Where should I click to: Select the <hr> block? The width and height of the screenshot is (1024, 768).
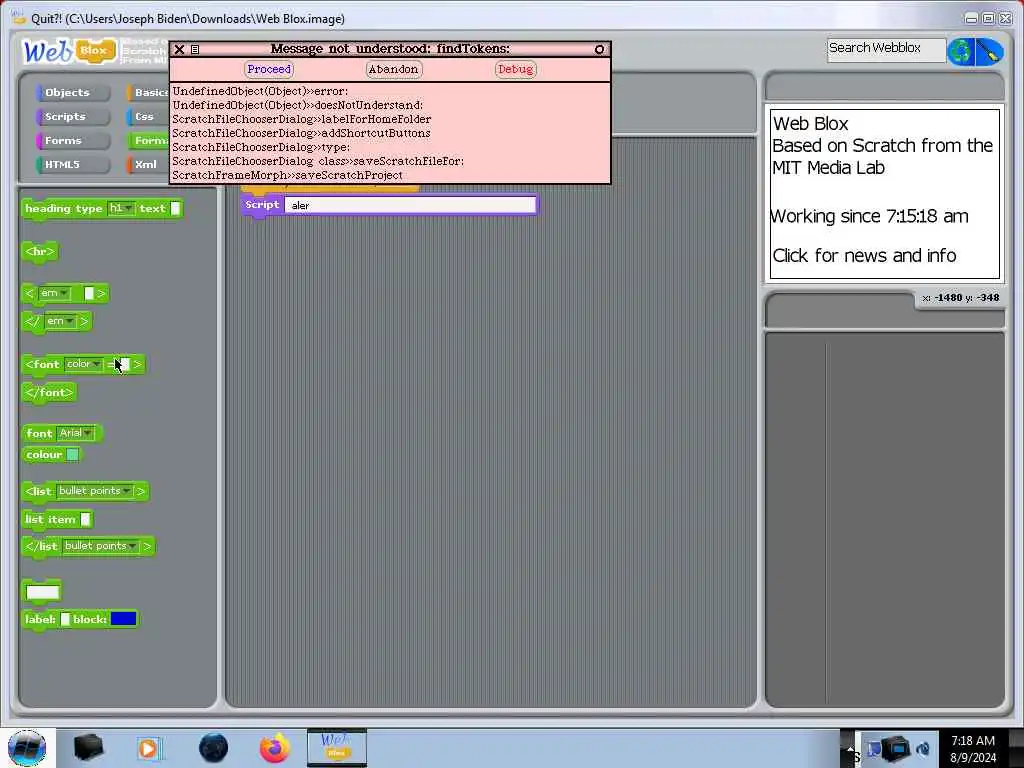[40, 251]
